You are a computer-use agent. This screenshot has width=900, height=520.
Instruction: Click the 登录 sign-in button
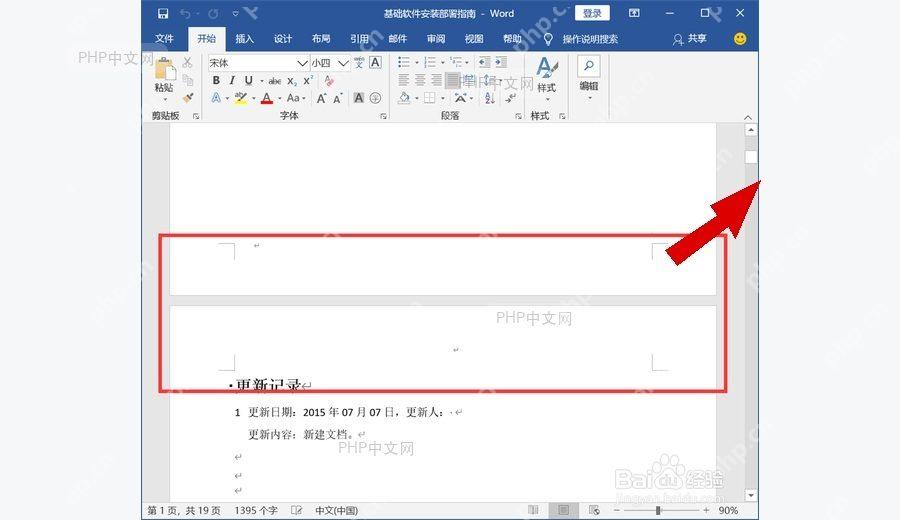(592, 13)
